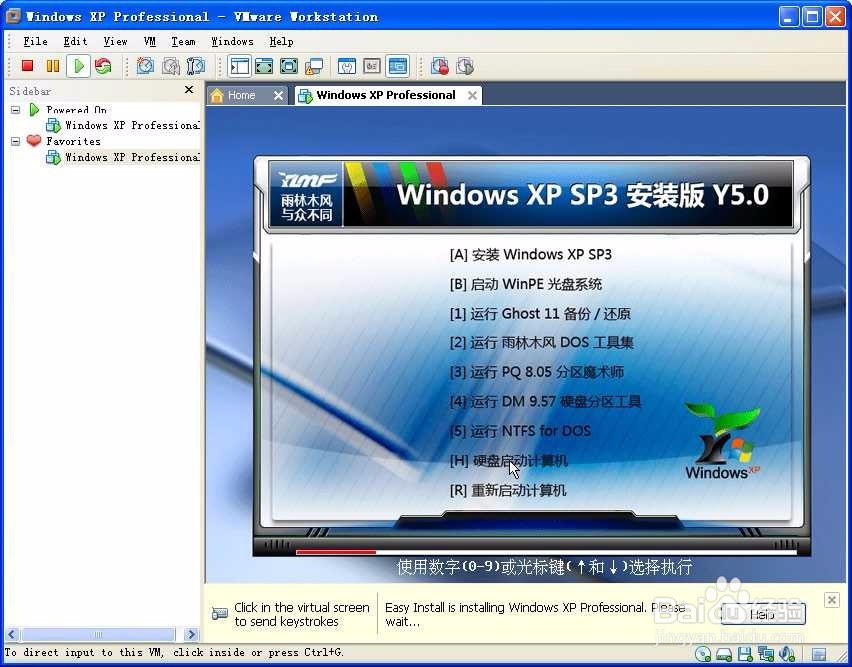Select the Windows XP Professional tab

389,96
